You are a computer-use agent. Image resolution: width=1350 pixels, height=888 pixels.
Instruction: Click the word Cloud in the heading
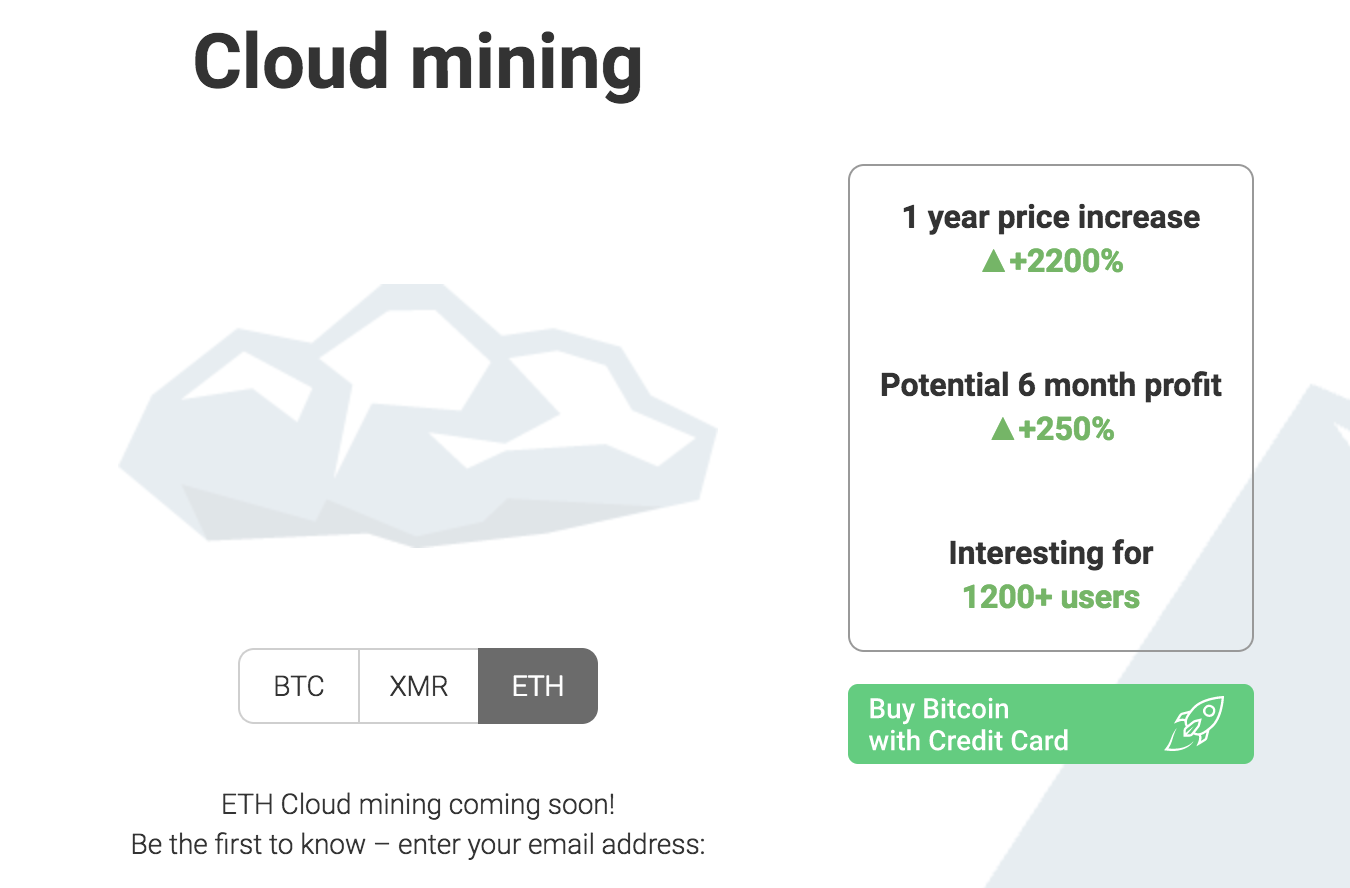tap(288, 62)
